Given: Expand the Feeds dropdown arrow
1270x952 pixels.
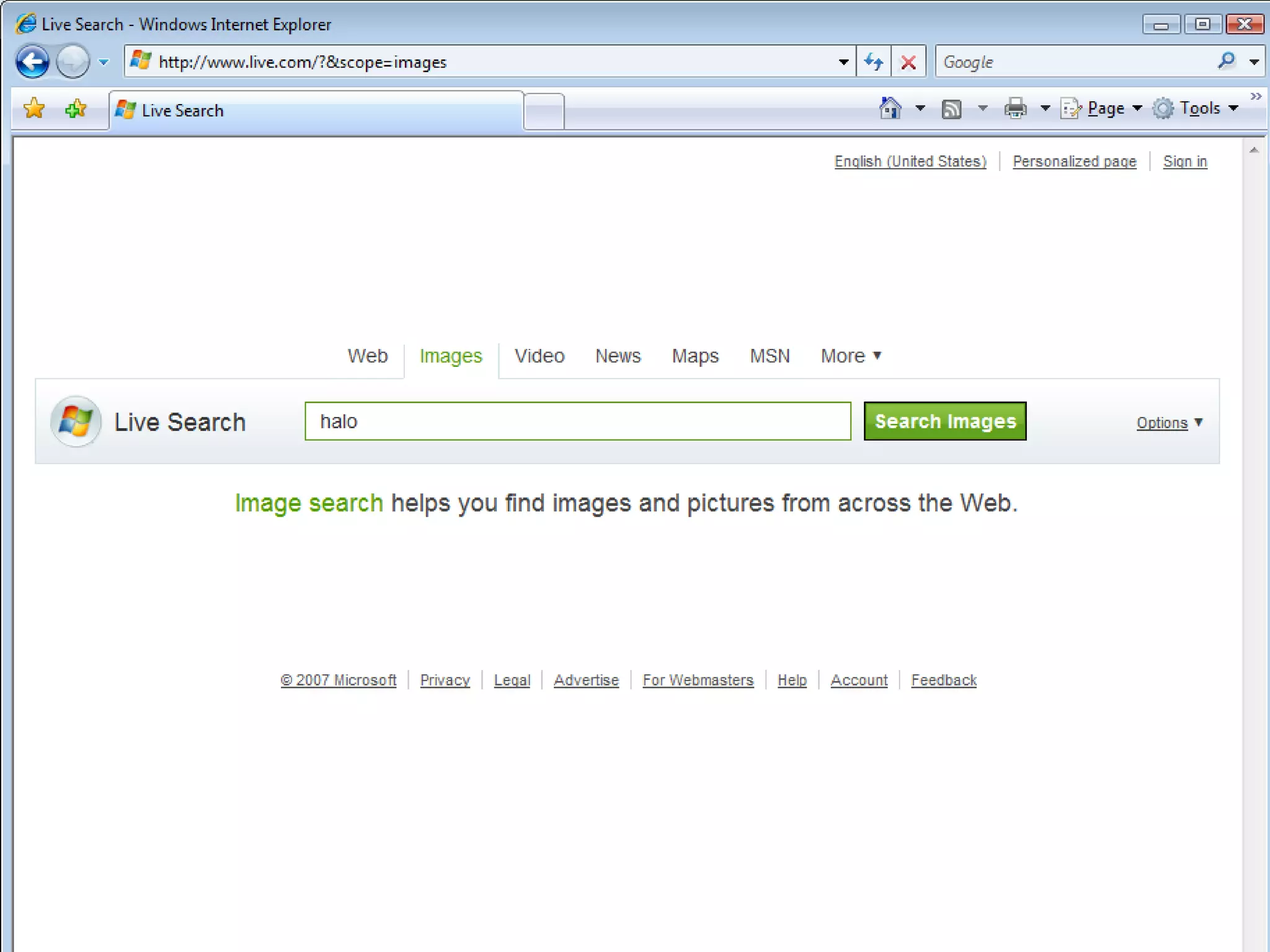Looking at the screenshot, I should [983, 108].
